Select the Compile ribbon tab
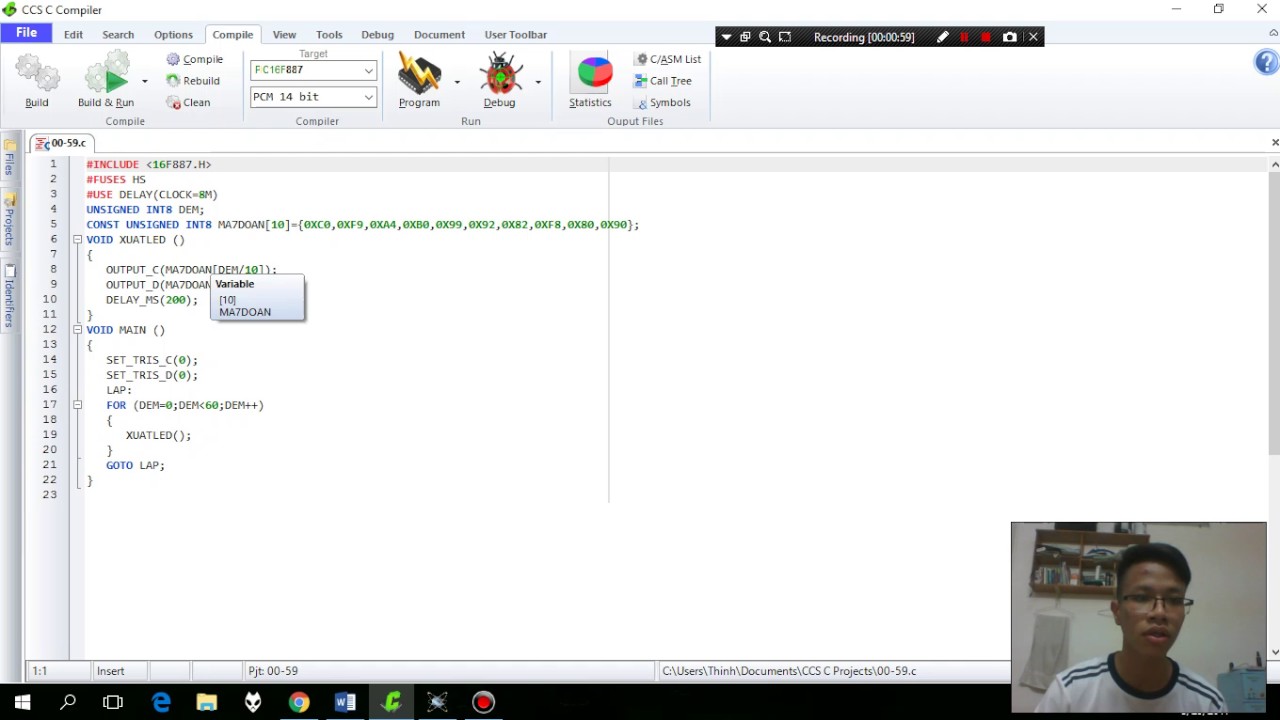This screenshot has width=1280, height=720. pyautogui.click(x=232, y=34)
